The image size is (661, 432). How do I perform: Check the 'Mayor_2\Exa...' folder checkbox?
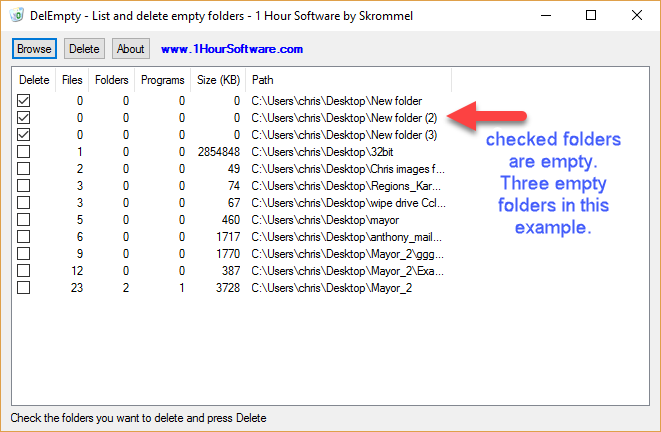coord(24,271)
